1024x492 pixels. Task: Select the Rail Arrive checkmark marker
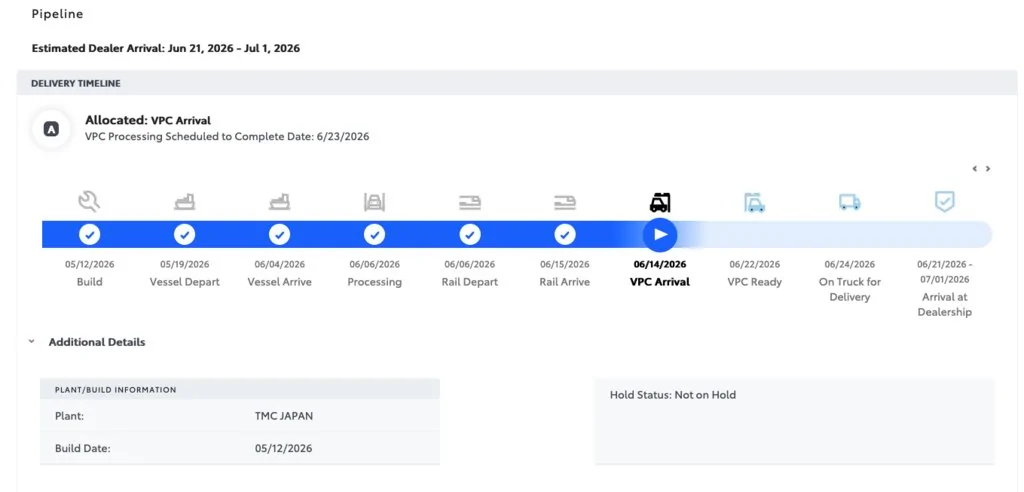565,234
